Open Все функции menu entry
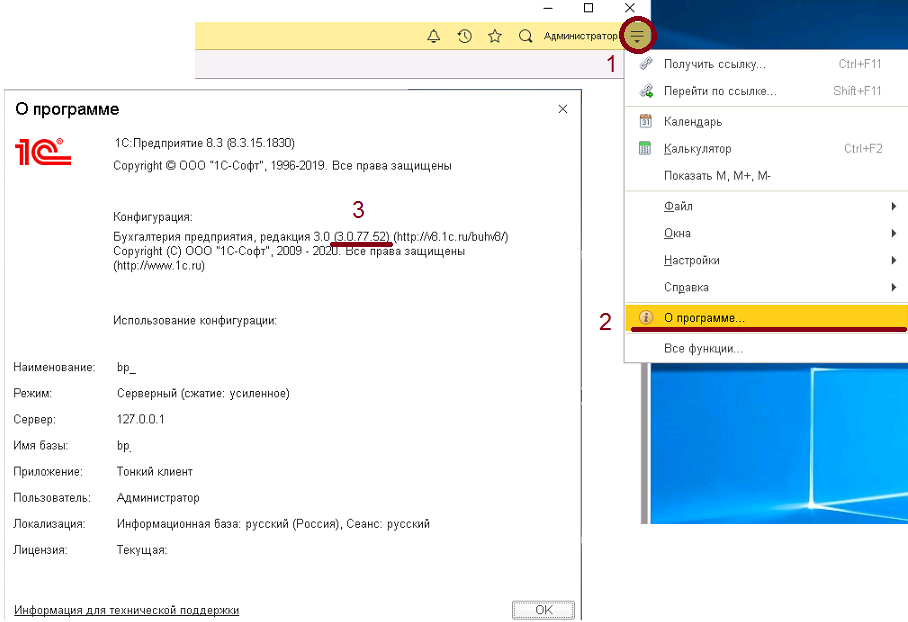908x622 pixels. tap(766, 348)
